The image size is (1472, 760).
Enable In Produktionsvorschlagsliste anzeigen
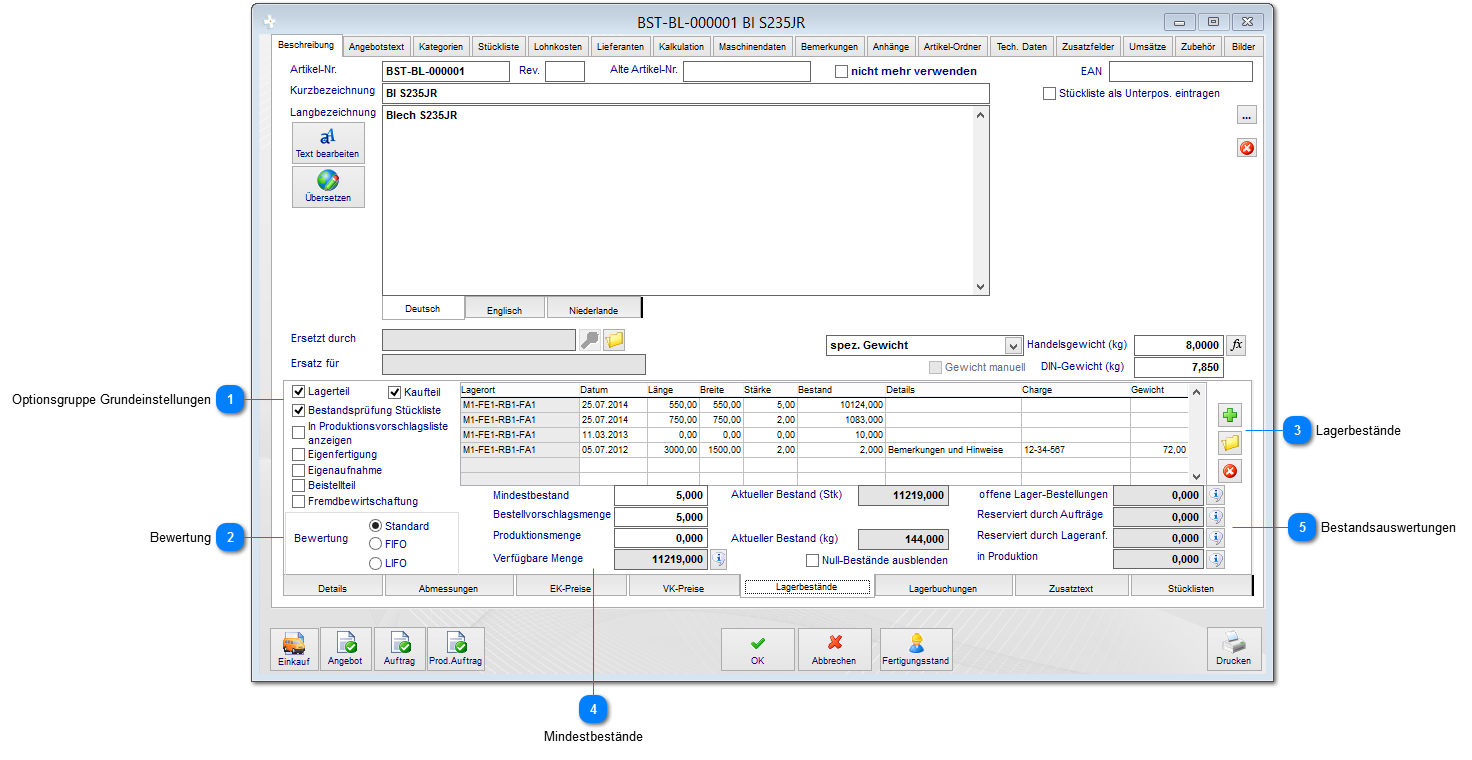coord(298,433)
